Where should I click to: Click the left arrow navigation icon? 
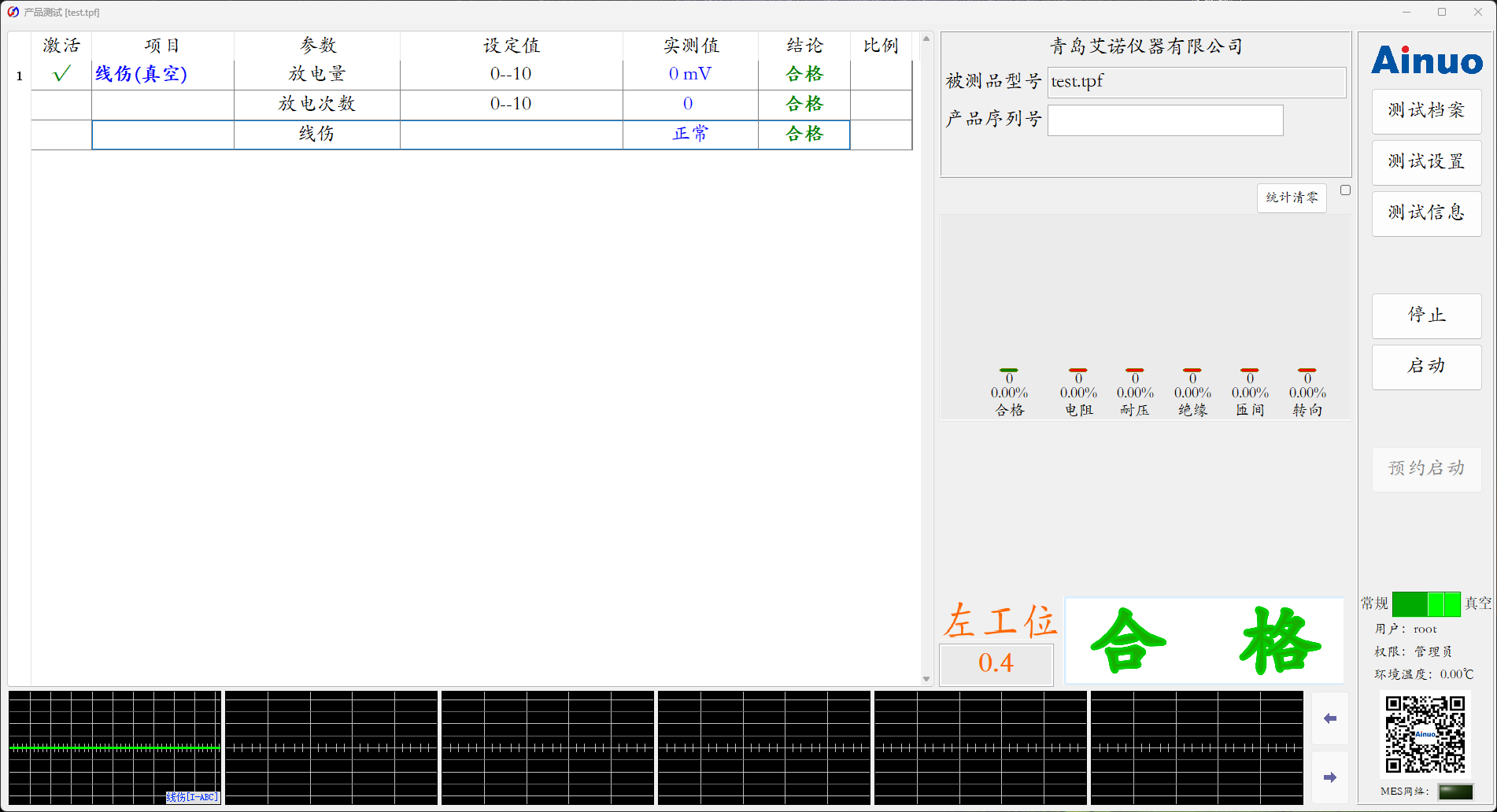tap(1329, 718)
